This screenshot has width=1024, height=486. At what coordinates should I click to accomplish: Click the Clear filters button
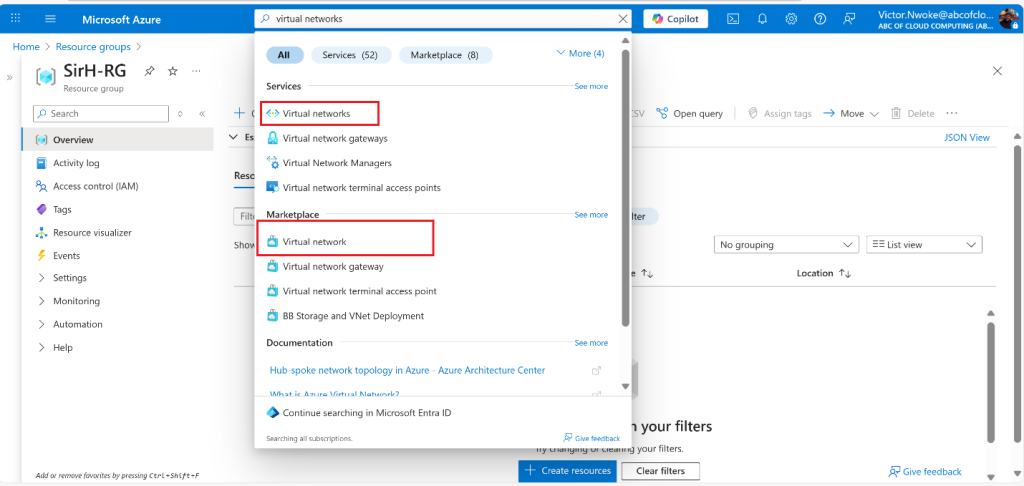(660, 471)
